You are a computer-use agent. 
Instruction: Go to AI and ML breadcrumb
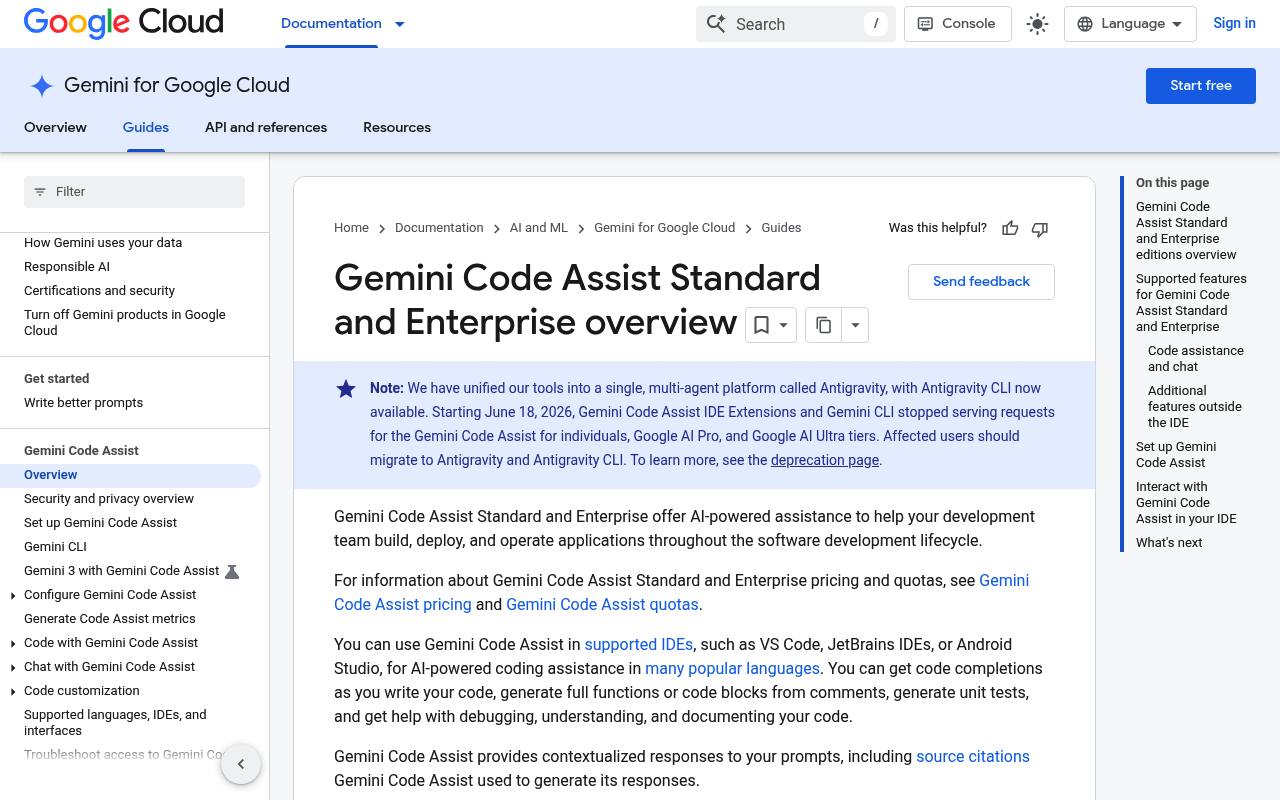tap(539, 228)
